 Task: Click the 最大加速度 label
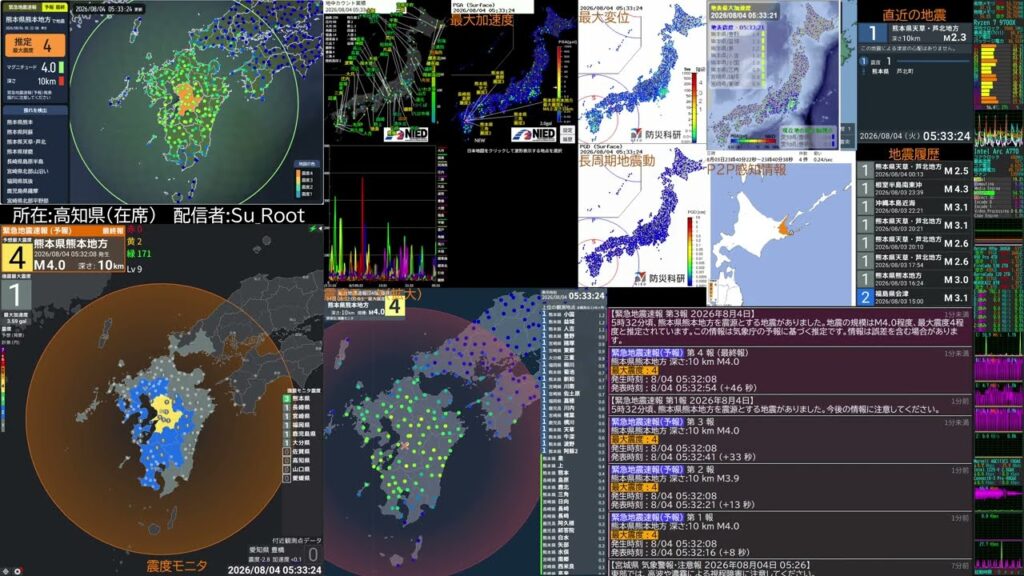coord(482,20)
